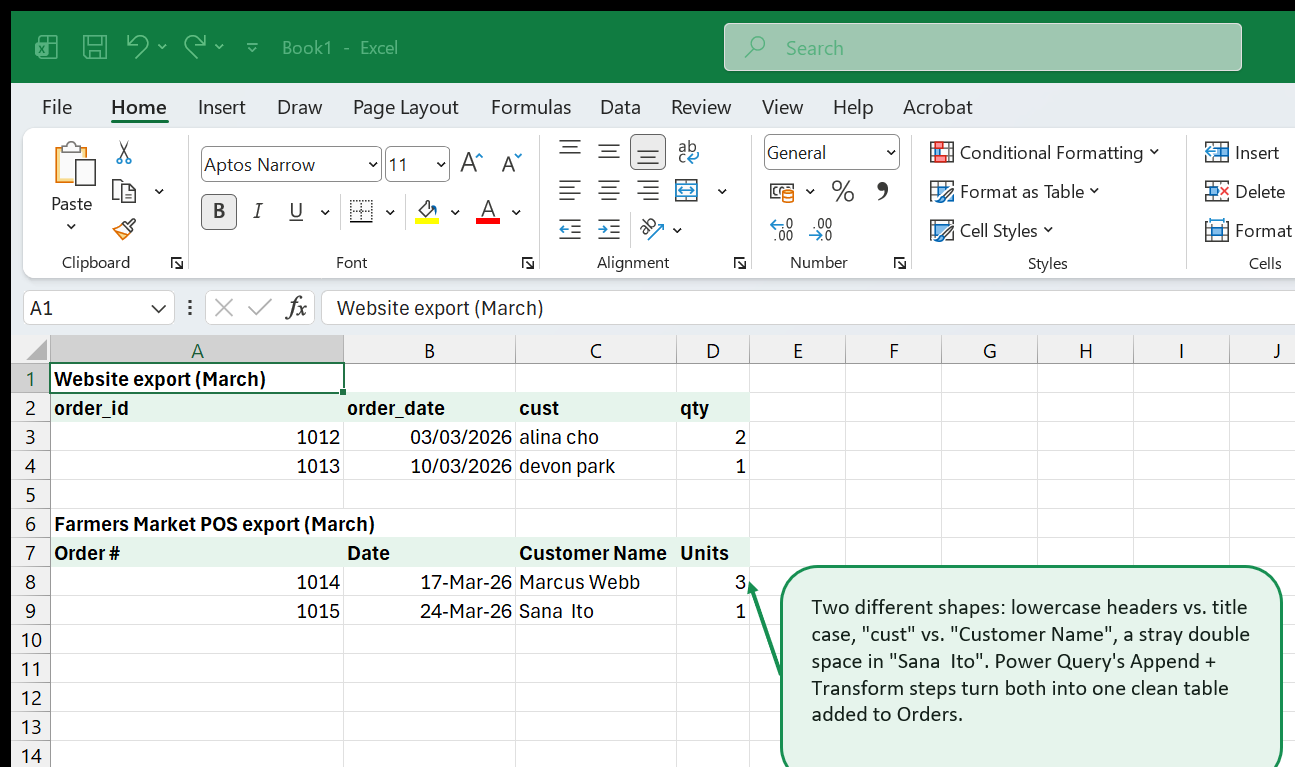
Task: Expand the Paste options arrow
Action: 71,227
